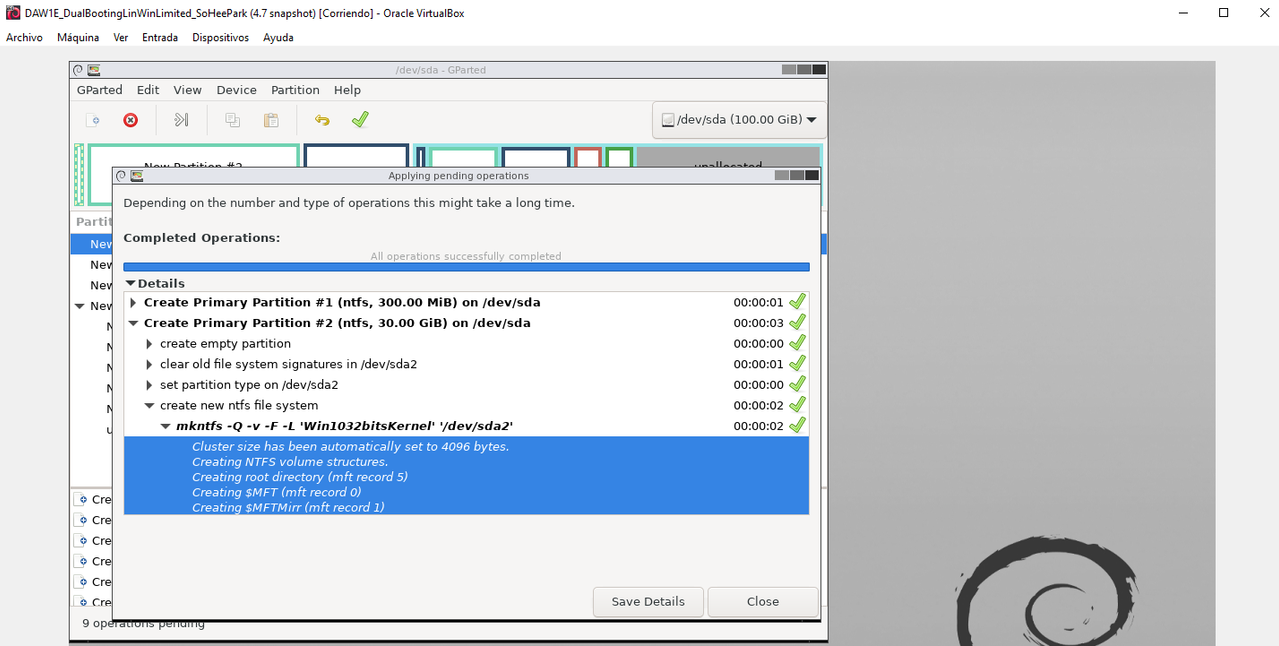The image size is (1279, 646).
Task: Click the 00:00:03 elapsed time value
Action: point(758,323)
